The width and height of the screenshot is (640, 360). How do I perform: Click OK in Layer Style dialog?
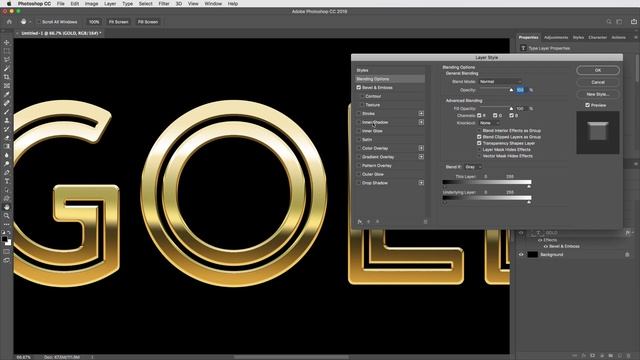598,70
